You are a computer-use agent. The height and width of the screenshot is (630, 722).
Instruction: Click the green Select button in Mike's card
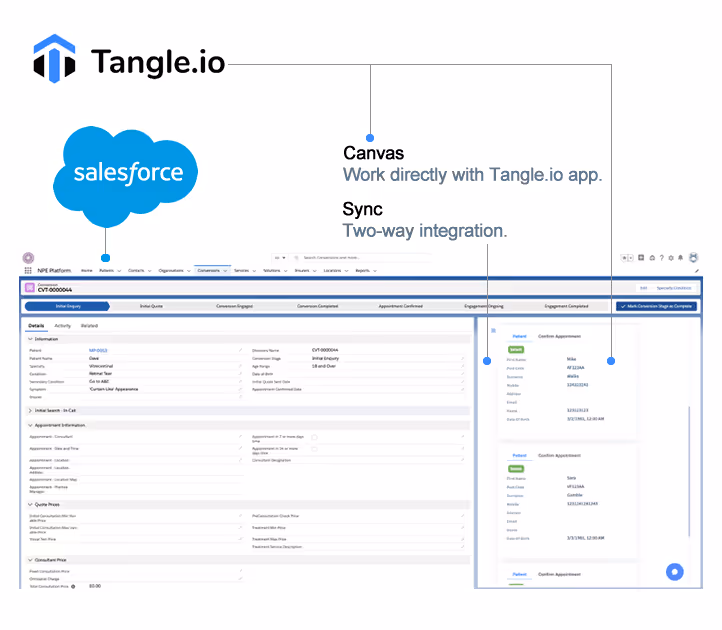pyautogui.click(x=516, y=350)
